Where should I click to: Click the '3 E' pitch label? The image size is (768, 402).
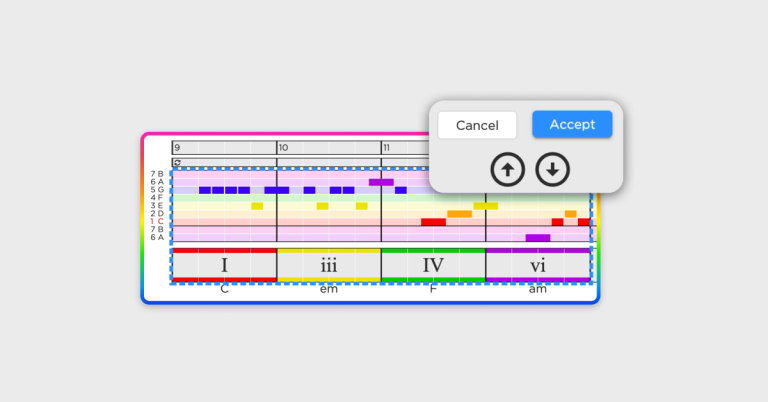tap(157, 206)
